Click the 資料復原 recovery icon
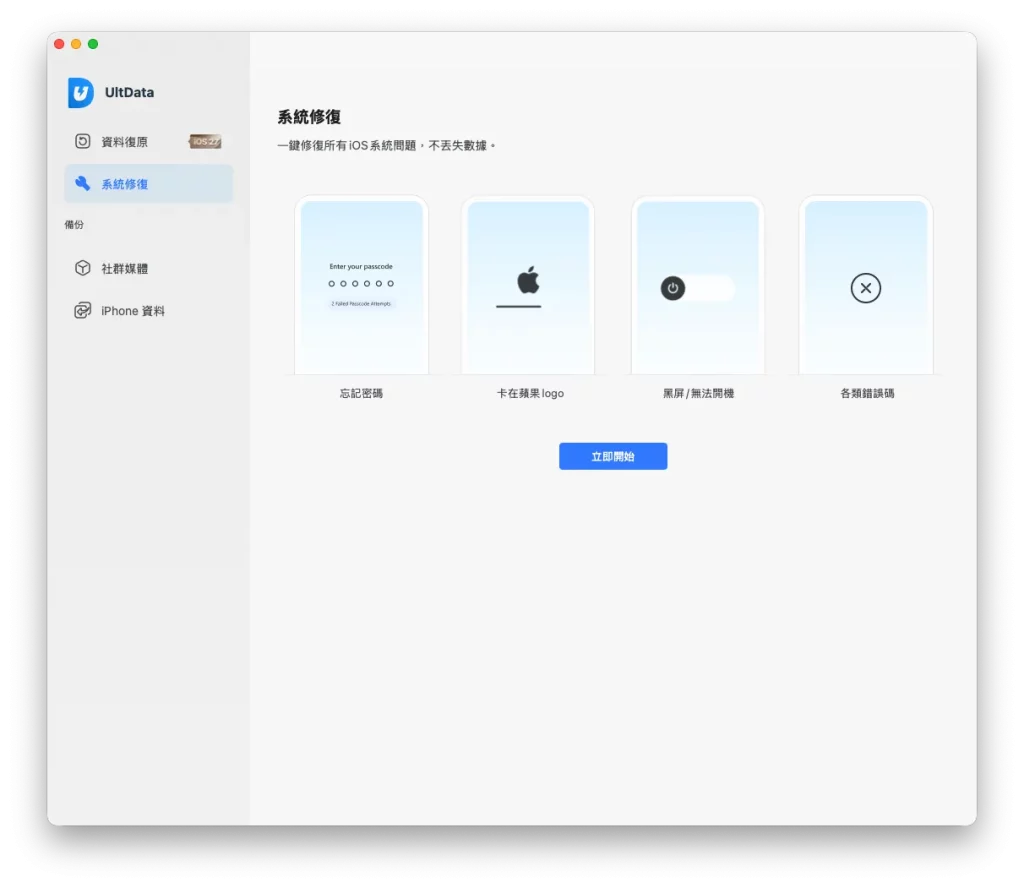 82,141
